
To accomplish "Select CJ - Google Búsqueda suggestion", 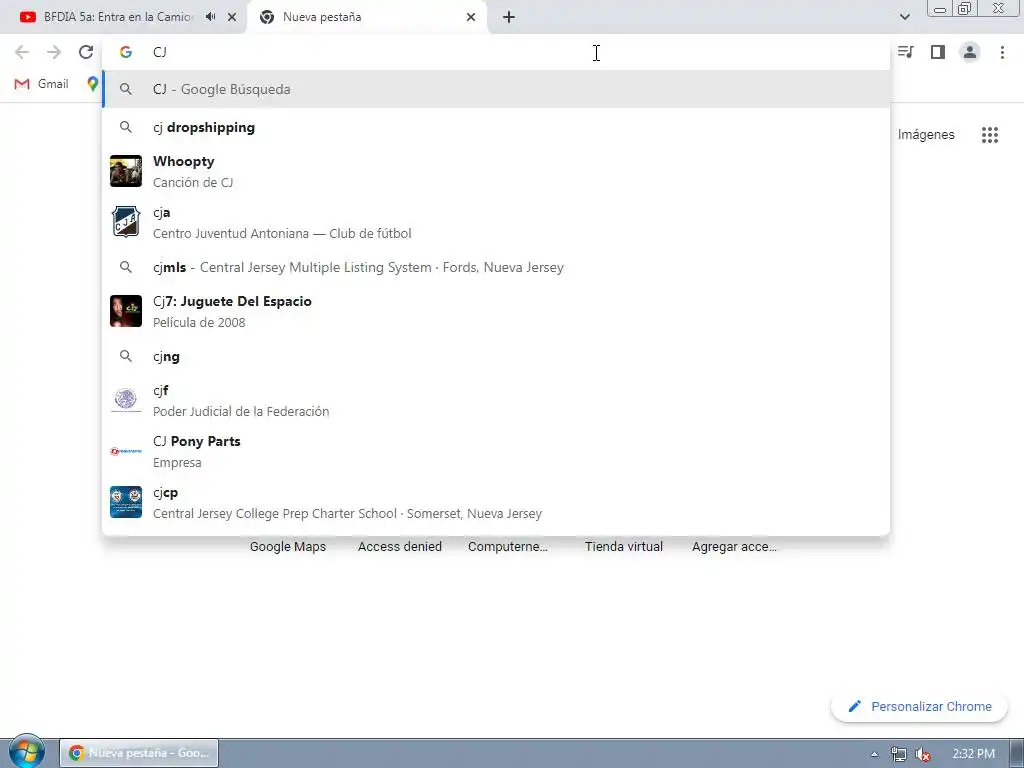I will pyautogui.click(x=496, y=89).
